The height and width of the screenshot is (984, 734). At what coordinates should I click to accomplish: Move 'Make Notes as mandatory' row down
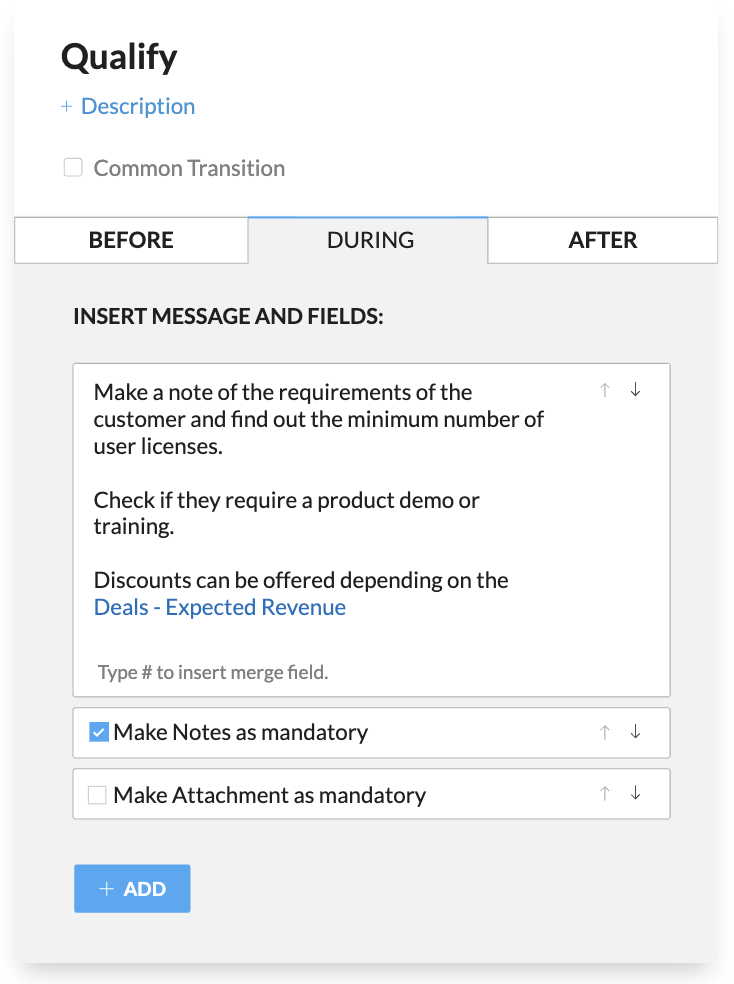(635, 732)
